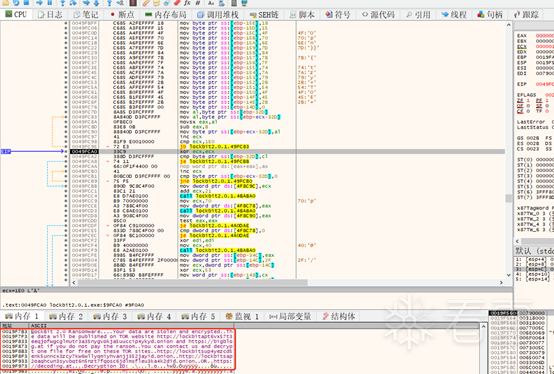554x374 pixels.
Task: Switch to the 内存布局 tab
Action: [166, 14]
